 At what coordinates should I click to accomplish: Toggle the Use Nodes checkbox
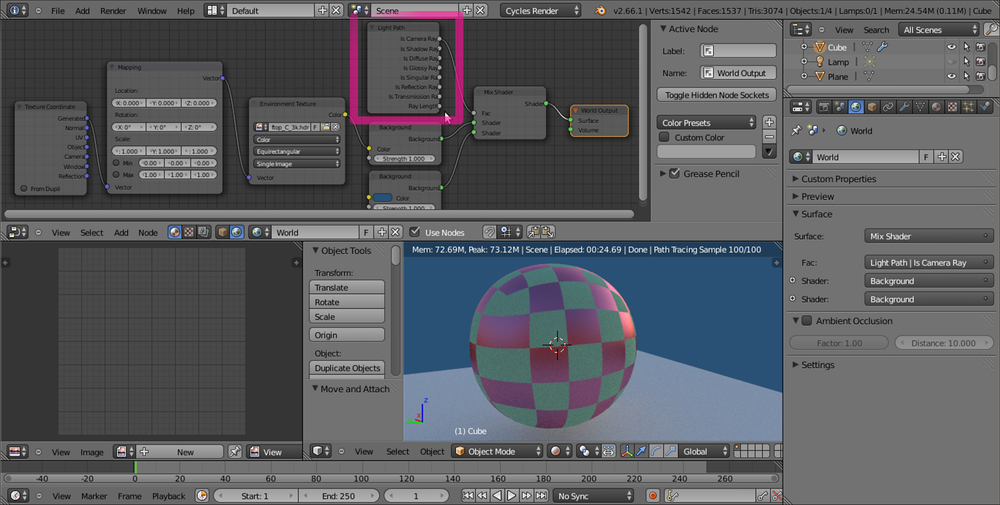(x=416, y=232)
